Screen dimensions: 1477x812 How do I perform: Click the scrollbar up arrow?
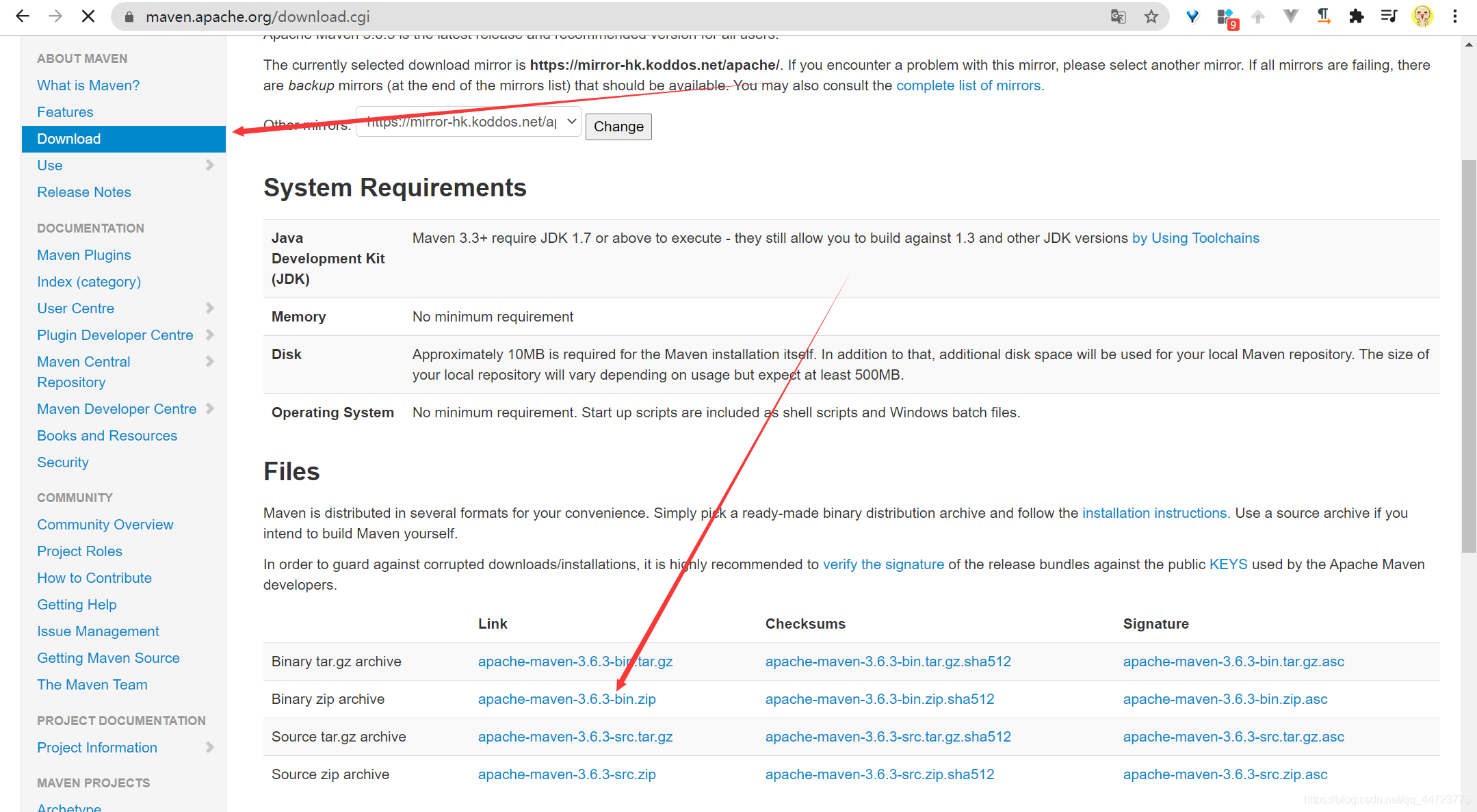click(1469, 44)
